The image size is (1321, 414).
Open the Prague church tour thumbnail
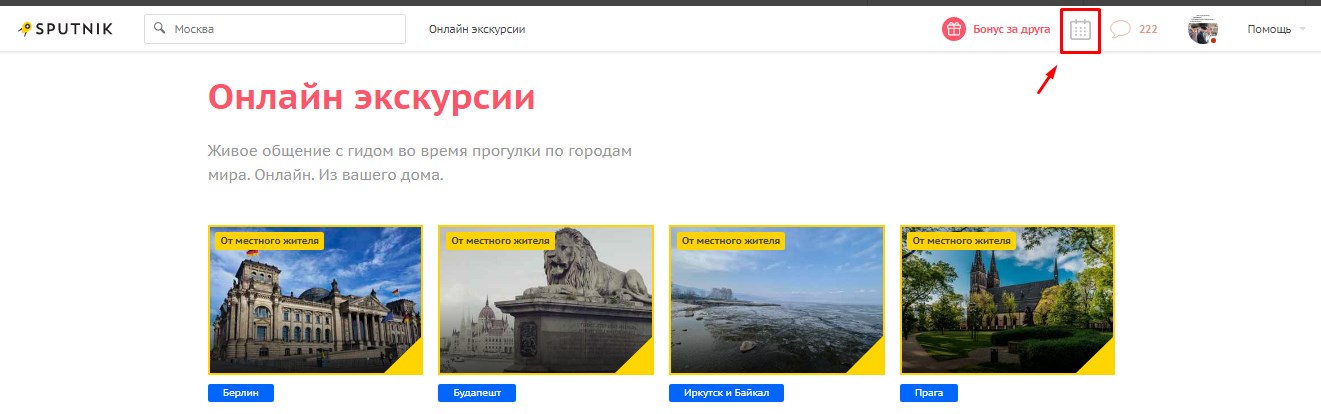(x=1008, y=300)
